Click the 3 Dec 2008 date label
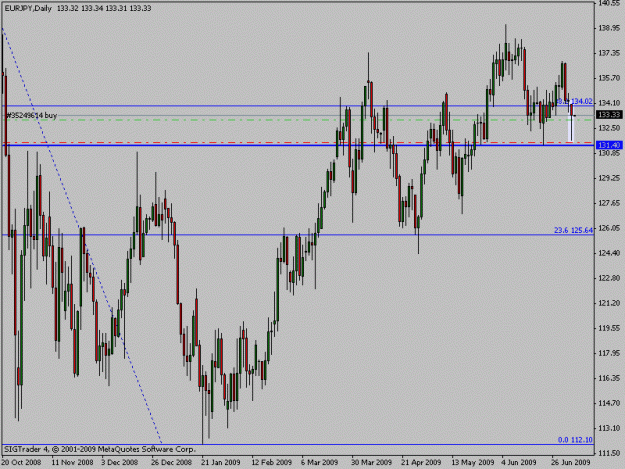Viewport: 625px width, 469px height. tap(119, 462)
